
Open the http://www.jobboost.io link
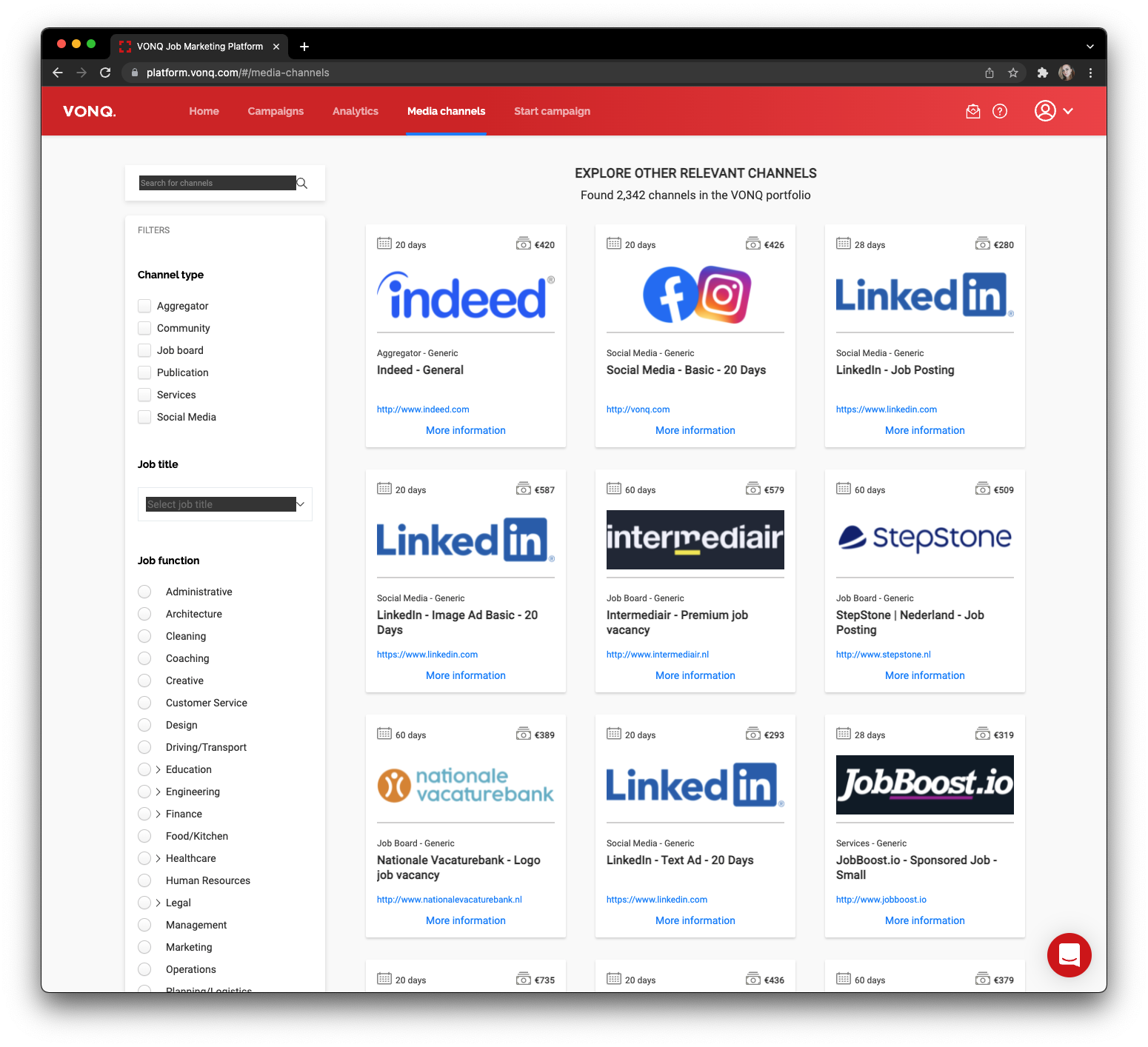tap(881, 900)
